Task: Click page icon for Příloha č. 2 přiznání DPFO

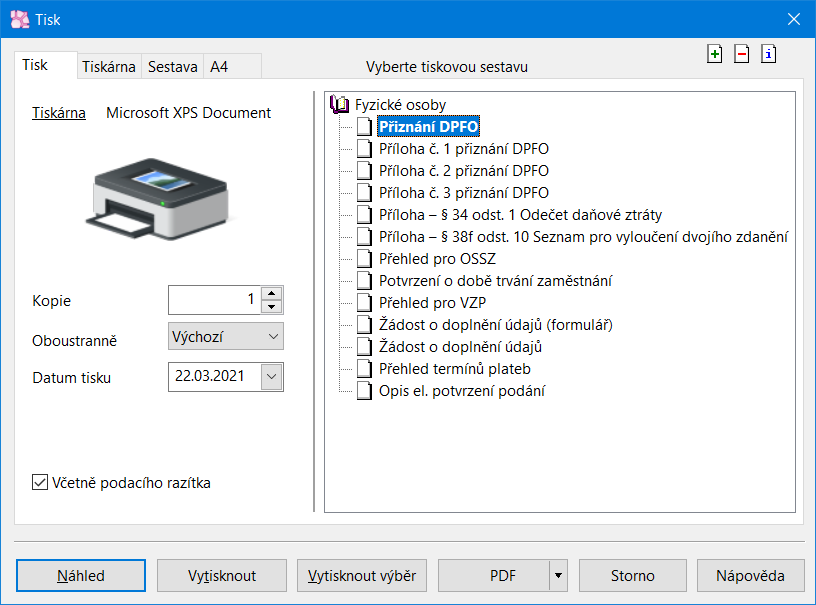Action: pyautogui.click(x=364, y=171)
